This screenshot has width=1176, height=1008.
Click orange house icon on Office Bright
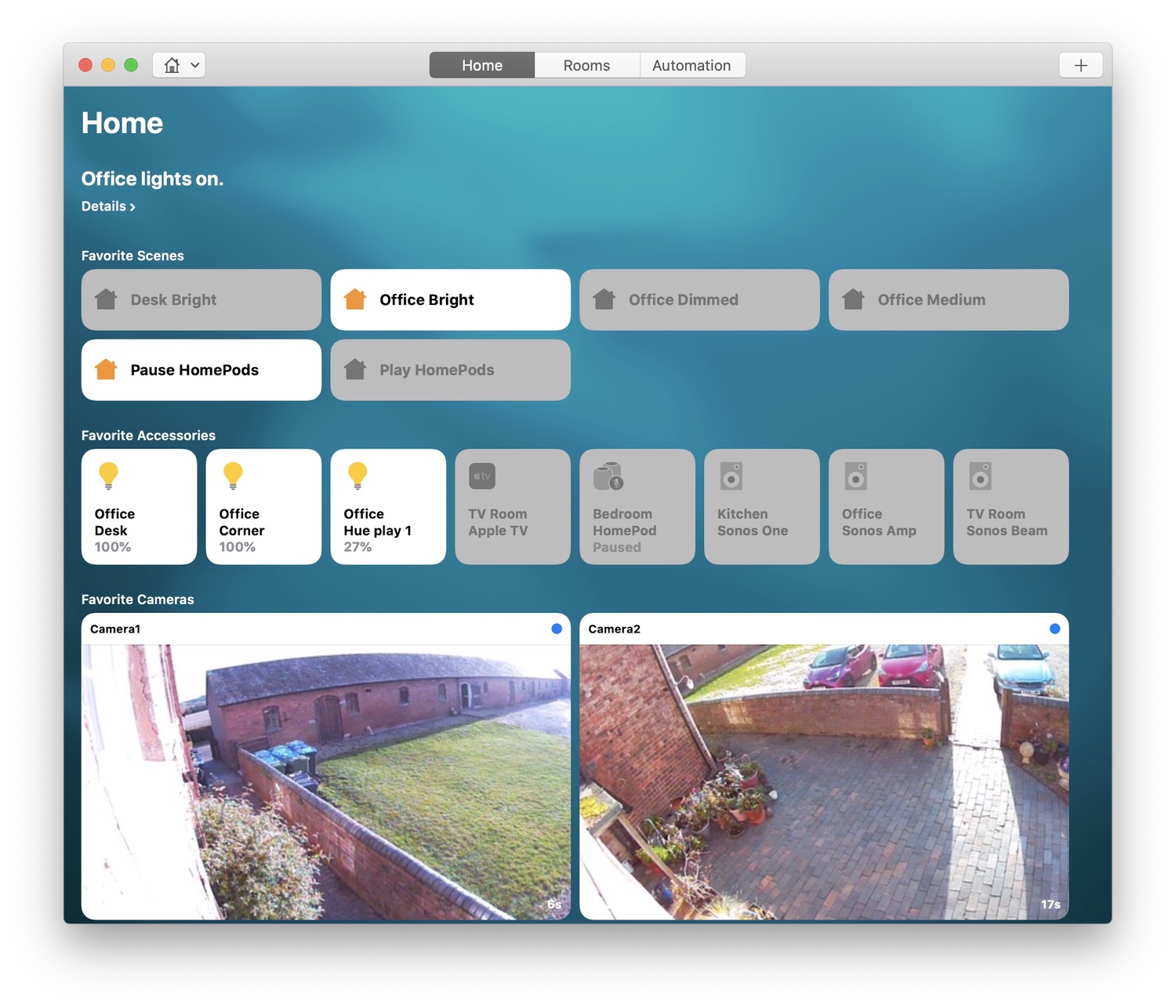tap(355, 299)
